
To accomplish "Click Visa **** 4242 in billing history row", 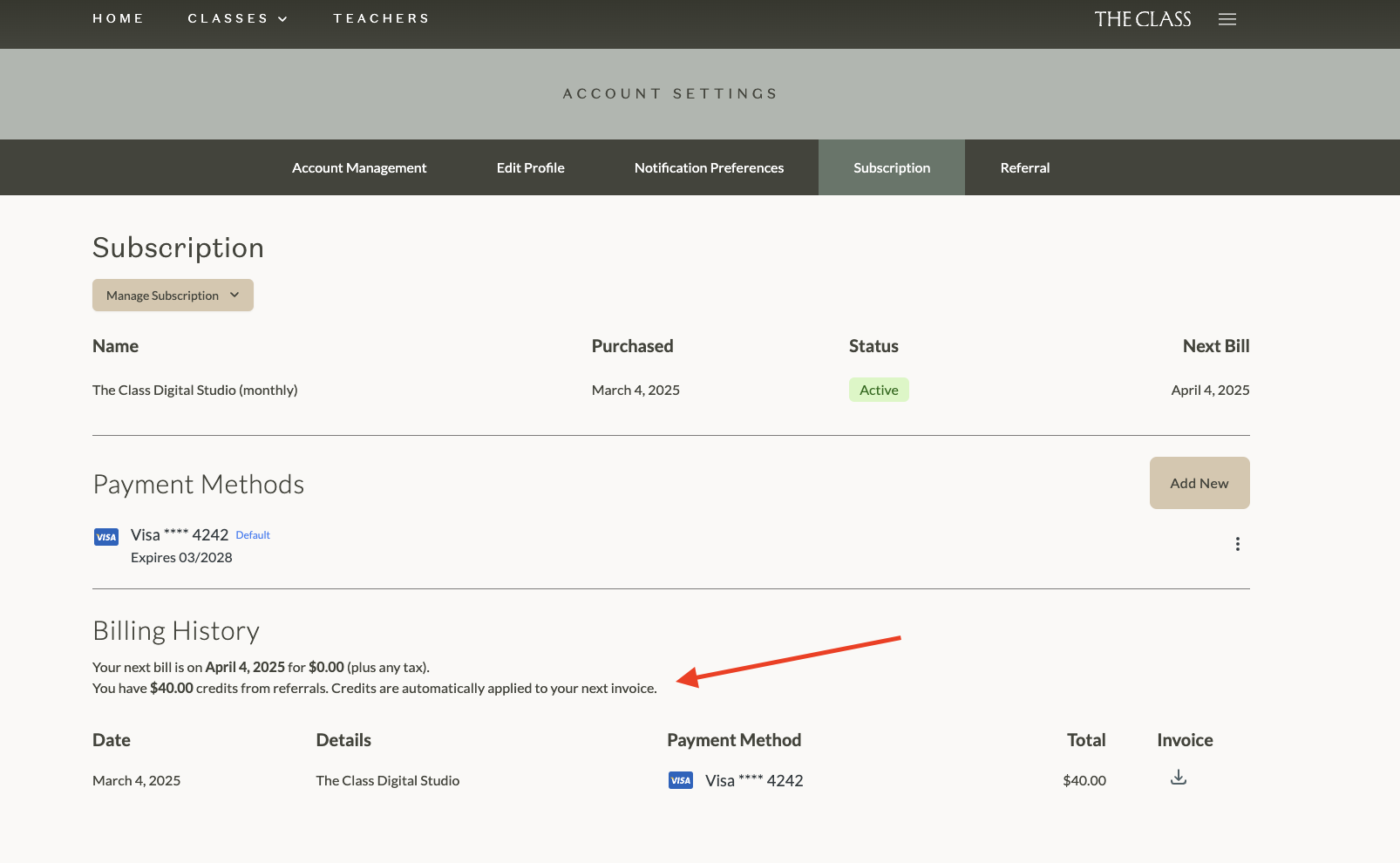I will click(754, 780).
